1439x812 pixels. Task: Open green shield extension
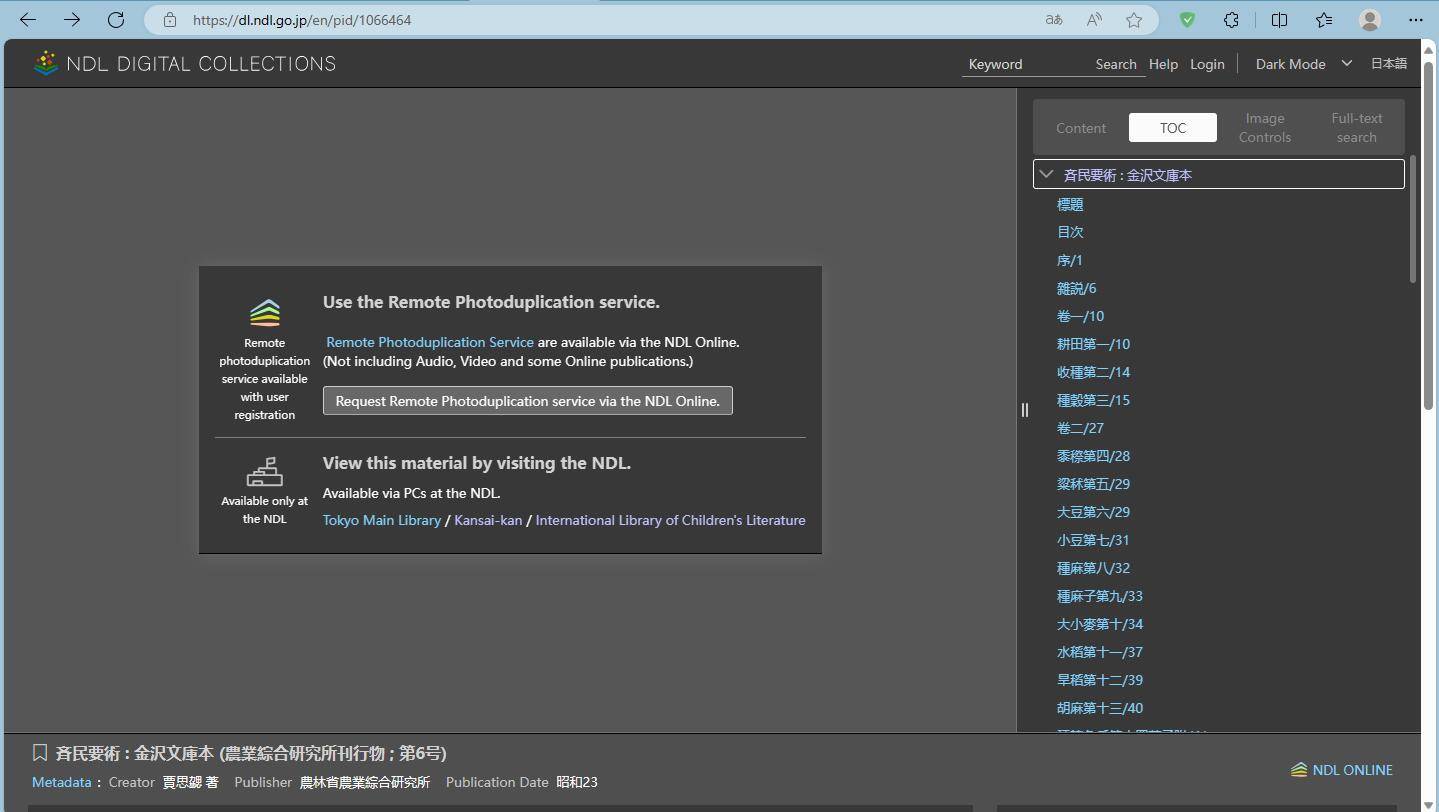[1187, 20]
